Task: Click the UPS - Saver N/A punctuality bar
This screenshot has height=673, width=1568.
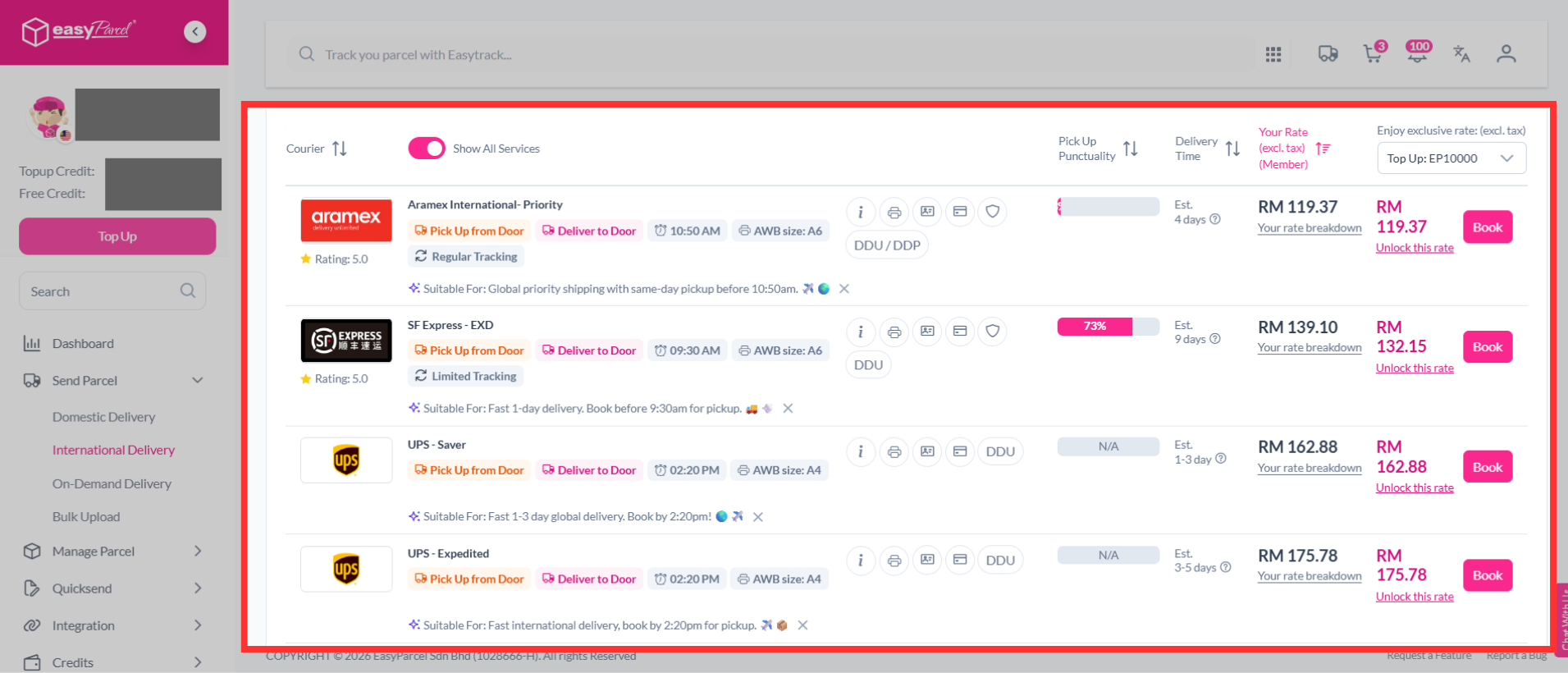Action: click(x=1109, y=446)
